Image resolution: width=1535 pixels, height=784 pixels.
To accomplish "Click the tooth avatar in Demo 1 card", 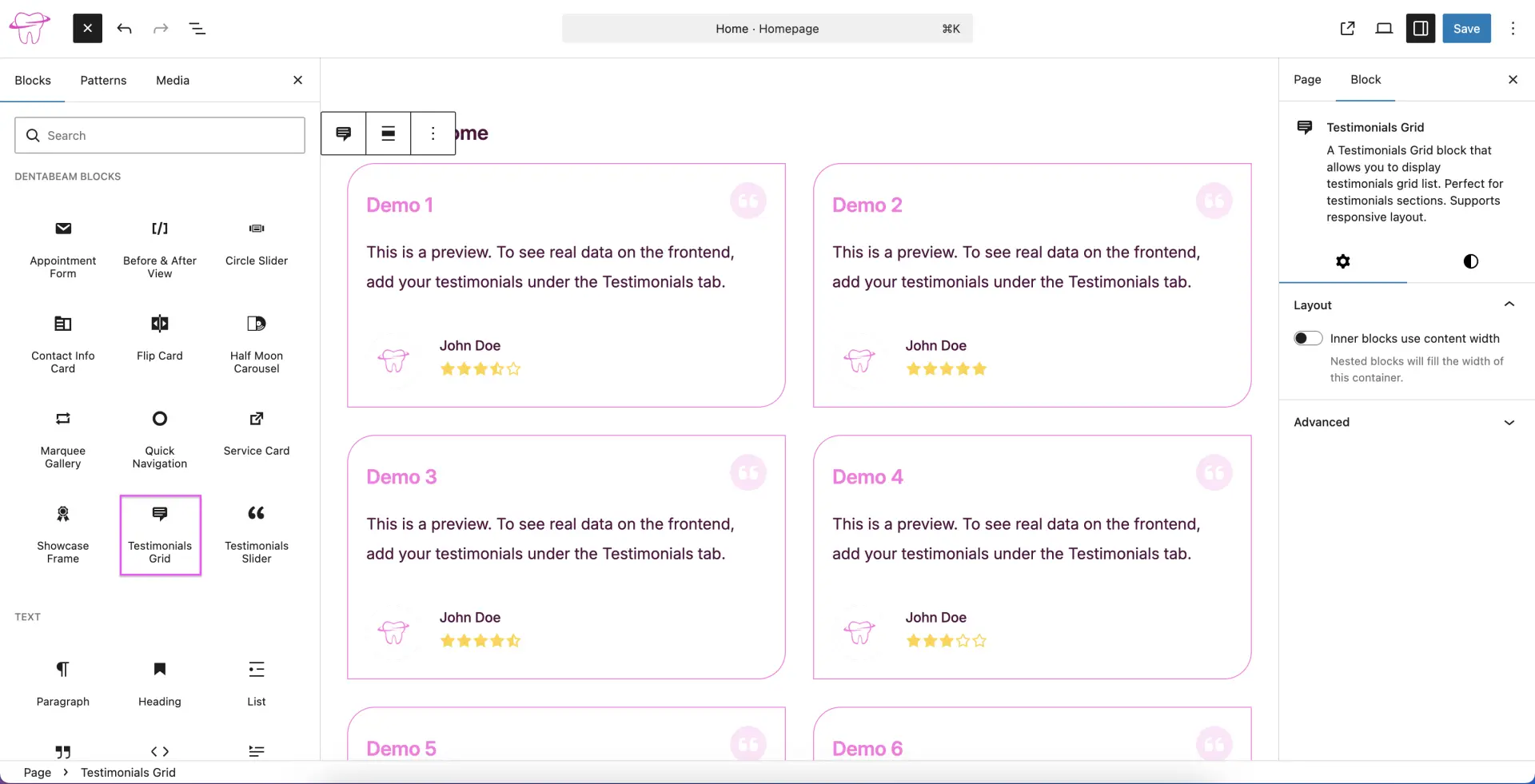I will tap(393, 360).
